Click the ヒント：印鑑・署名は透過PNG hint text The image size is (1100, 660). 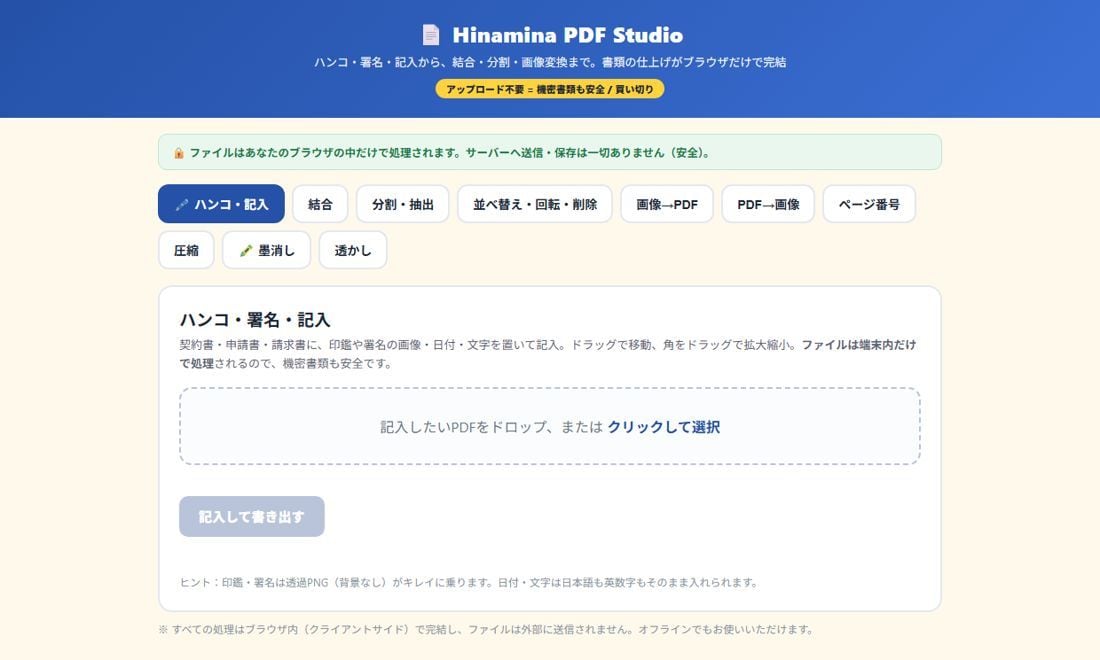[x=469, y=582]
